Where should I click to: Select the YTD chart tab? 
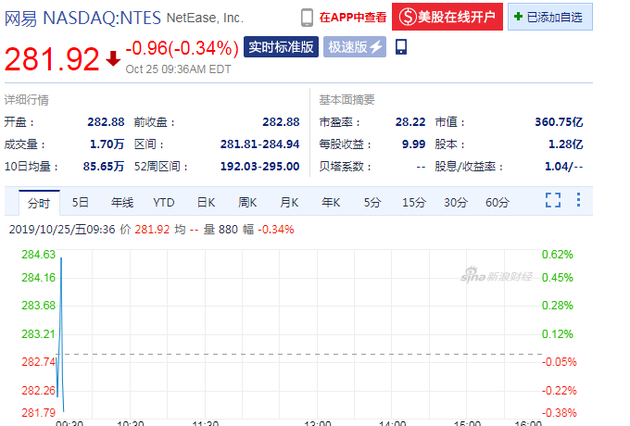(164, 202)
